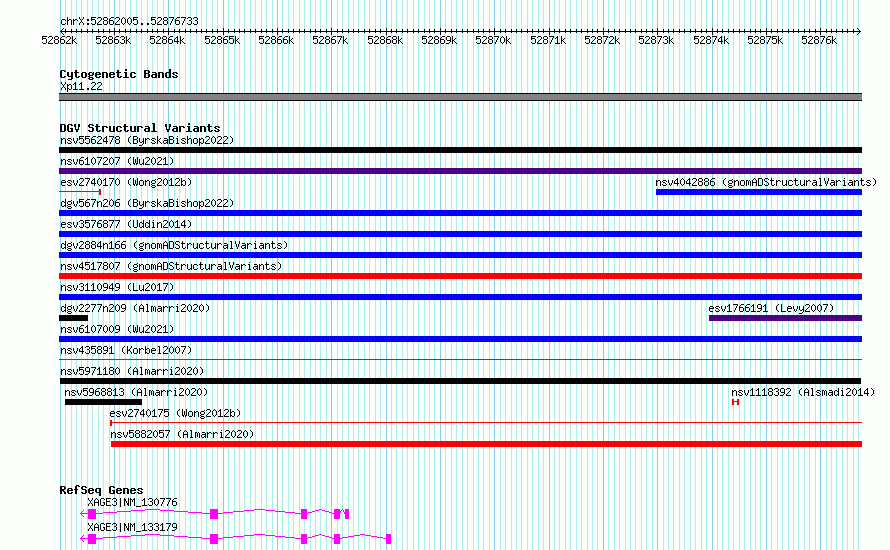Select dgv567n206 (ByrskaBishop2022) label
This screenshot has width=890, height=550.
147,203
